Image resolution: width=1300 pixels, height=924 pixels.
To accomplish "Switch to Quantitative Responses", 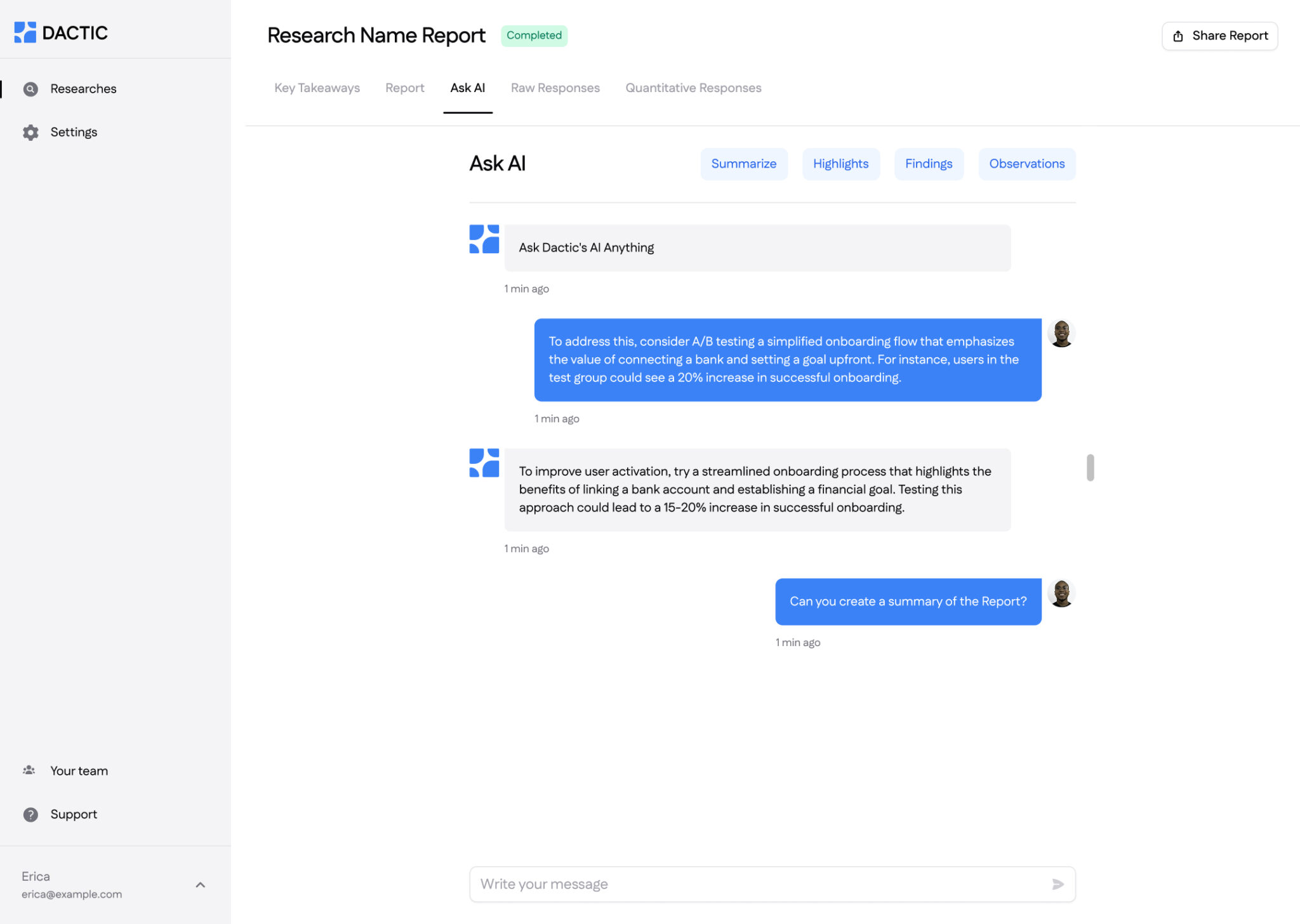I will coord(693,88).
